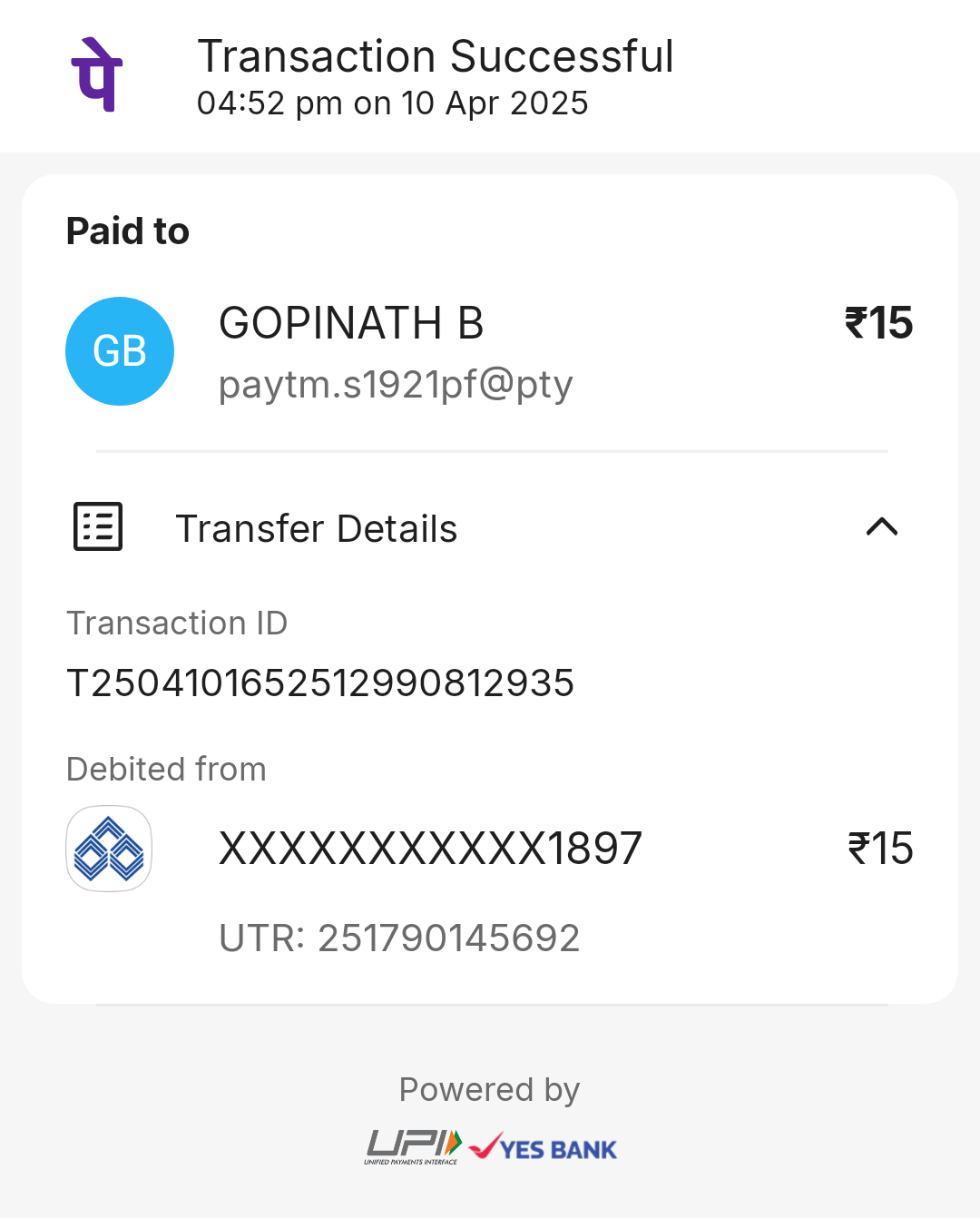Click the UPI ID paytm.s1921pf@pty

pos(396,384)
